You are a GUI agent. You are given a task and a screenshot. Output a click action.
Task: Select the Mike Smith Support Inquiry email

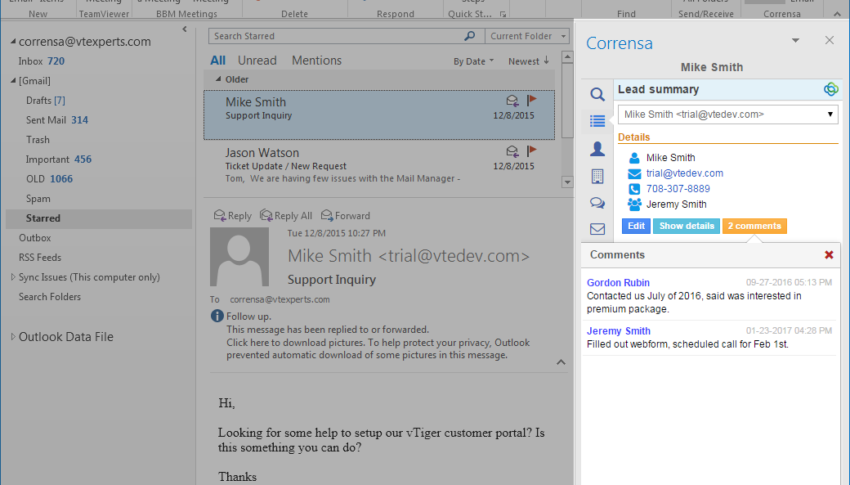pyautogui.click(x=379, y=115)
